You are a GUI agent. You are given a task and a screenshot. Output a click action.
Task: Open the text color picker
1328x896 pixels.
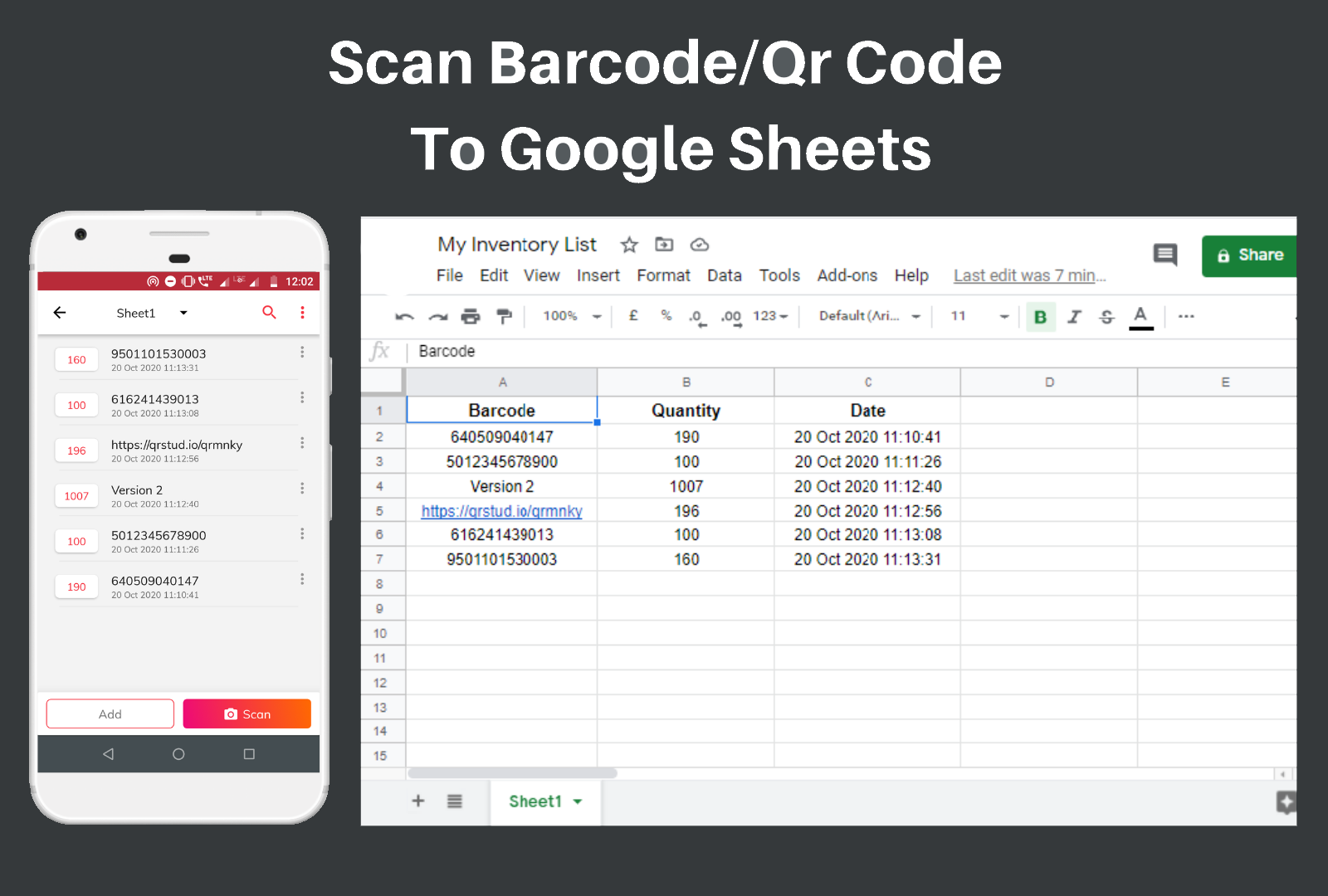1141,316
